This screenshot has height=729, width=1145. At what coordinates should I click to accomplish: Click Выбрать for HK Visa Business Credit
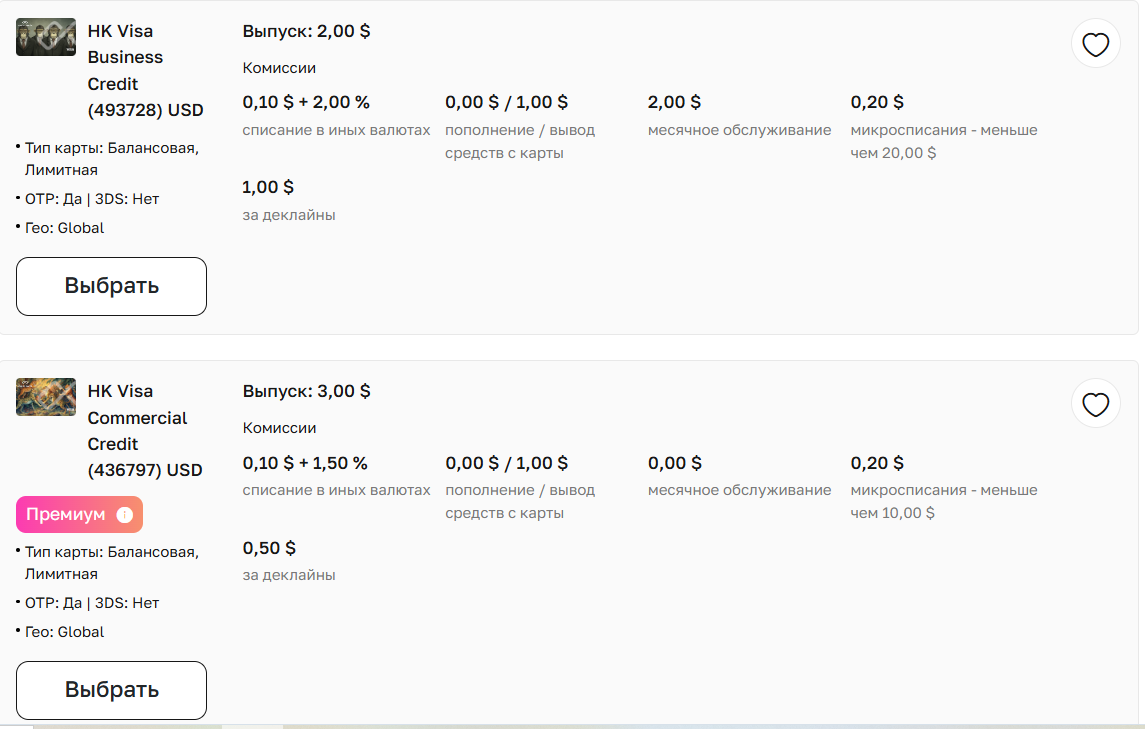pos(111,286)
